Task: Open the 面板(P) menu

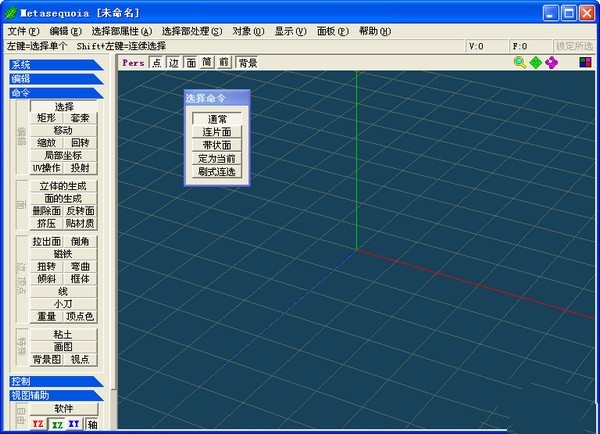Action: point(333,31)
